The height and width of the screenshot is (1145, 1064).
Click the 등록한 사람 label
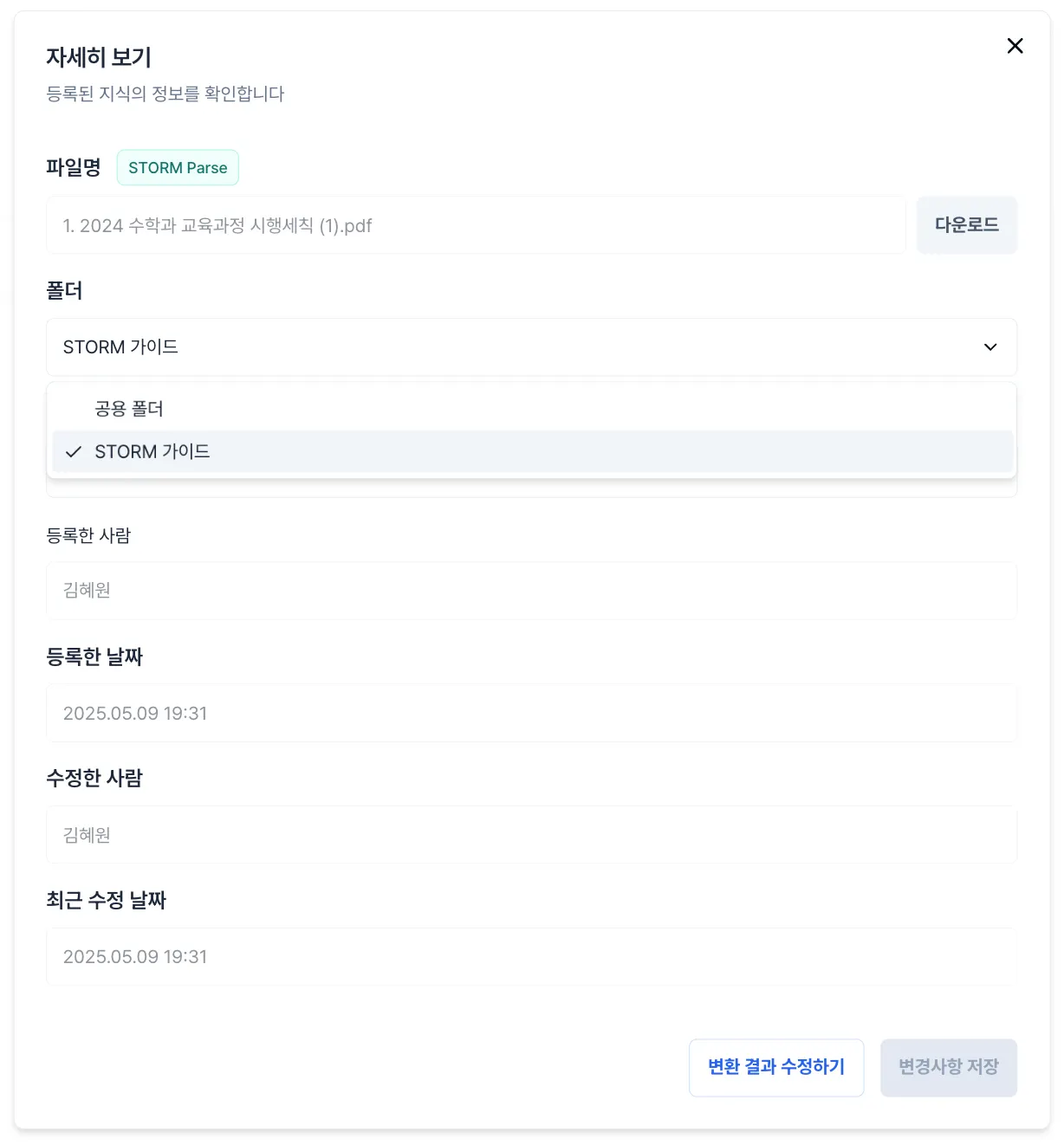tap(88, 536)
